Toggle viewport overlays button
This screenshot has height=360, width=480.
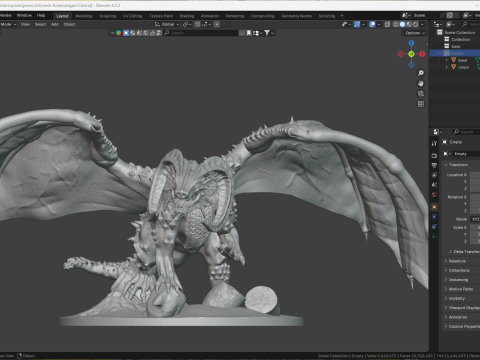[x=372, y=24]
